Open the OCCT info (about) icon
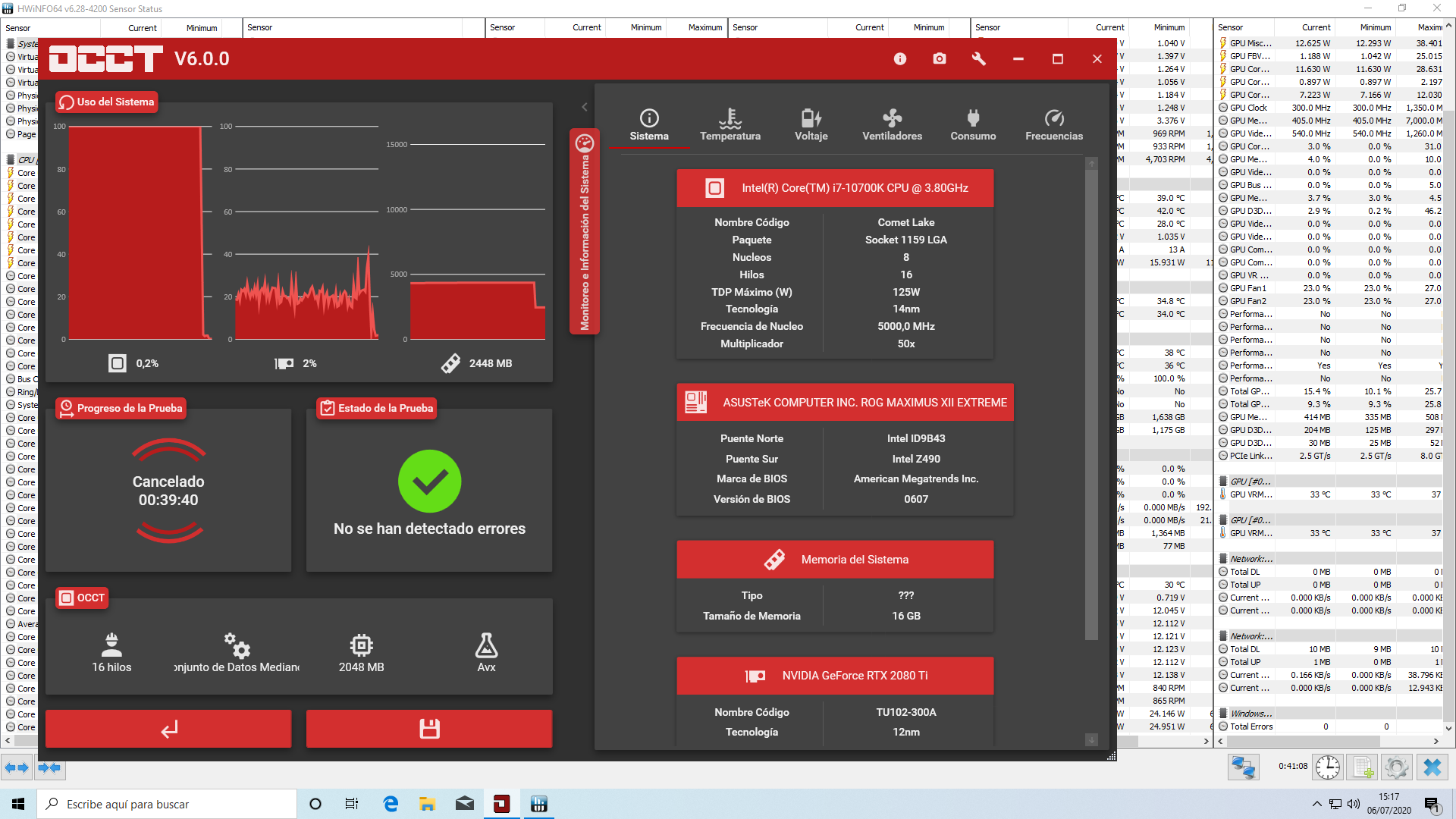 [x=900, y=59]
